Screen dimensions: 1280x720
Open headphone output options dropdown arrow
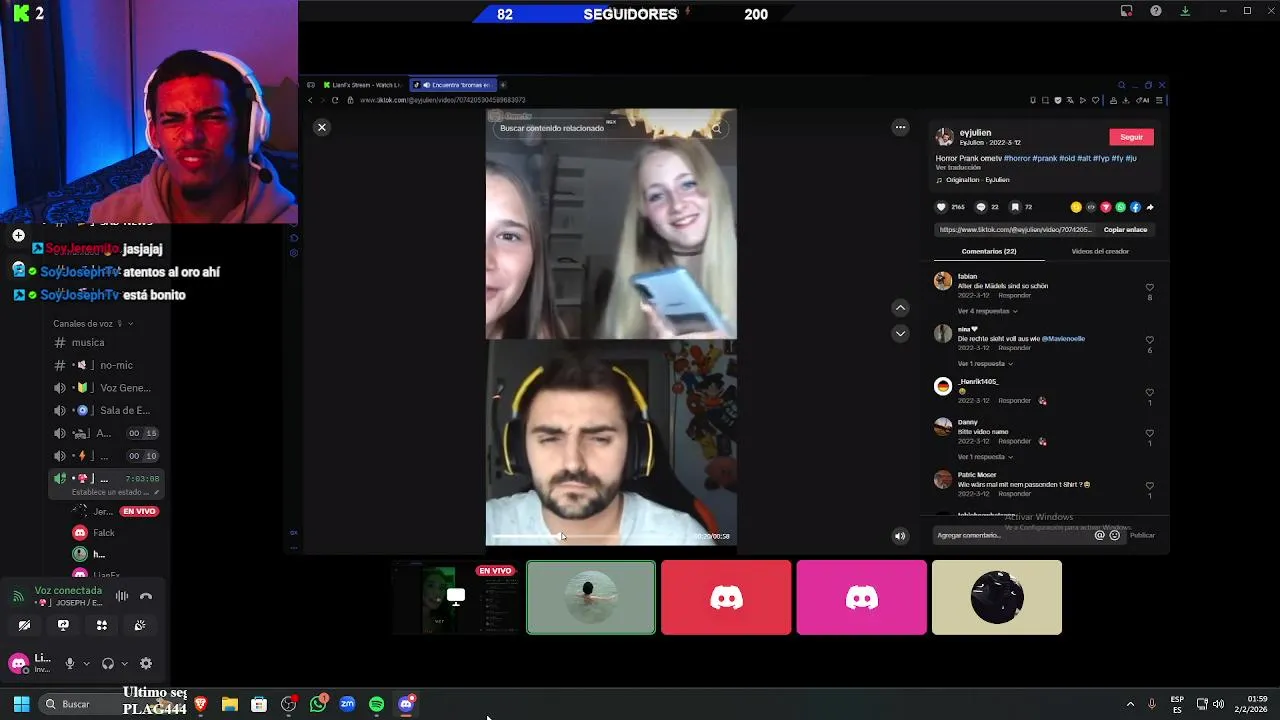125,663
